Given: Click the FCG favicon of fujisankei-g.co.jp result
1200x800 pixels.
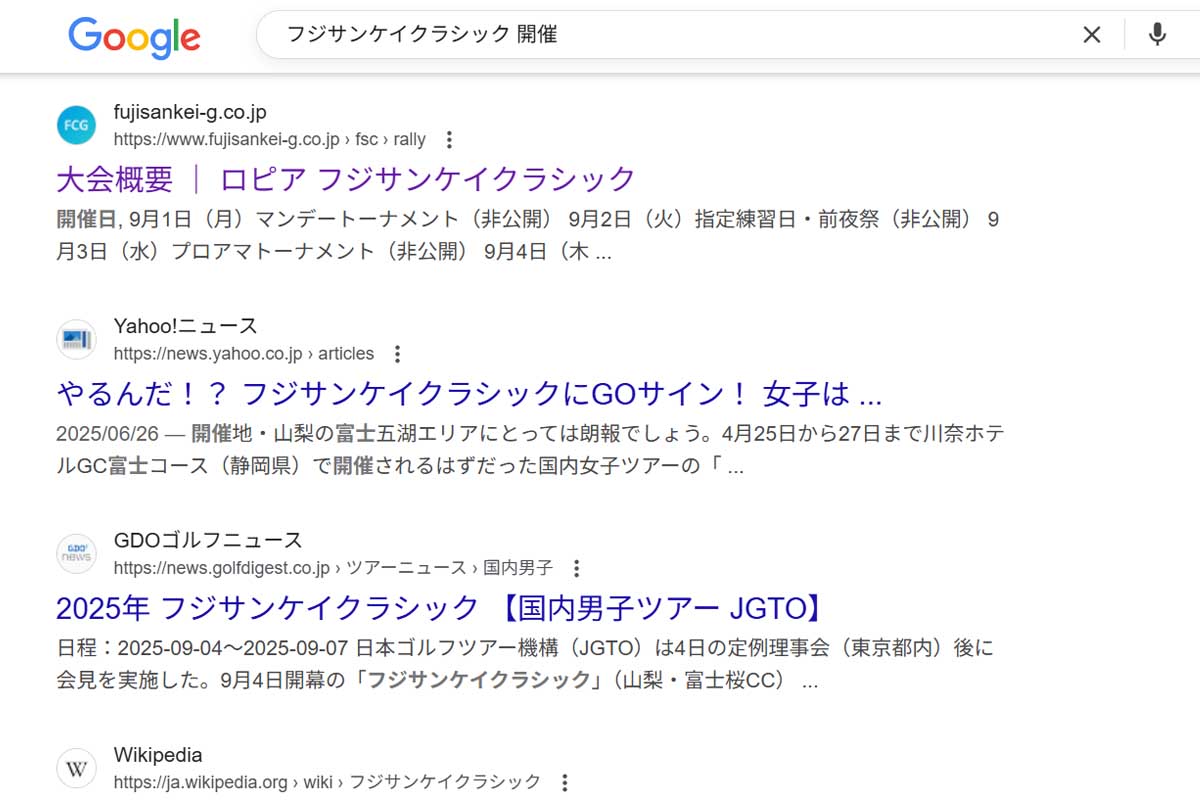Looking at the screenshot, I should 77,125.
